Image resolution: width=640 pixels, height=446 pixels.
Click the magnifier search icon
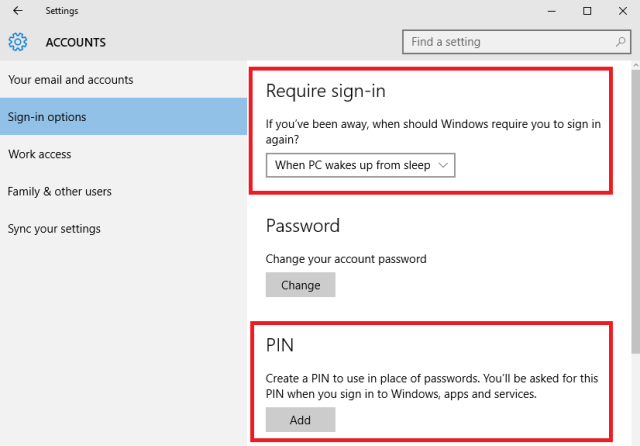[x=619, y=42]
